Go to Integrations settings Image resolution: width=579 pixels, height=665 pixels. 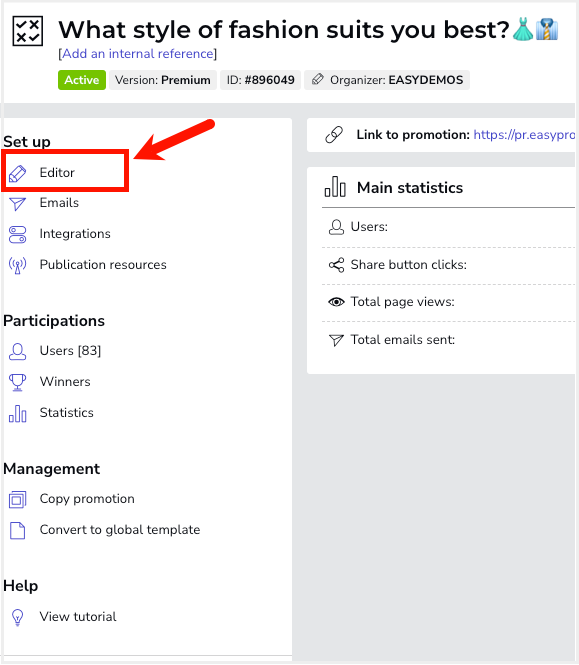coord(75,234)
